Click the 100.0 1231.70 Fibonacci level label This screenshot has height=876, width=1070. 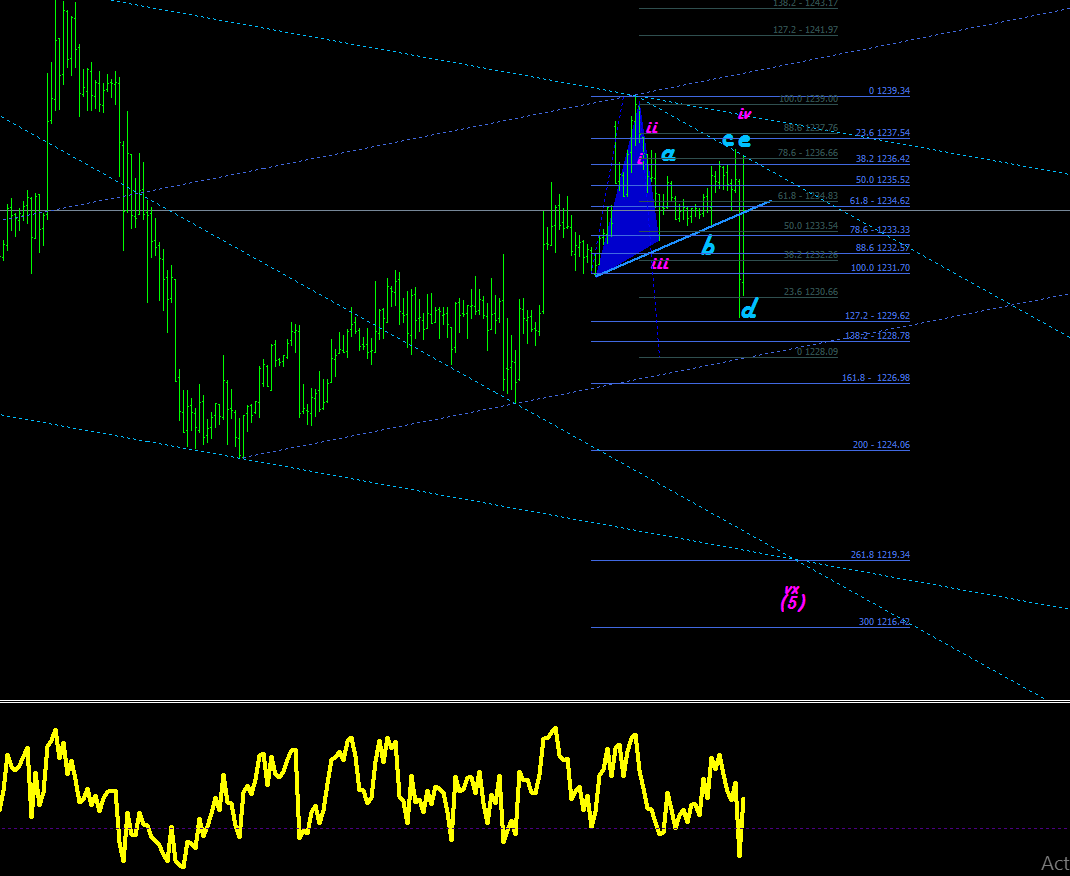point(880,268)
